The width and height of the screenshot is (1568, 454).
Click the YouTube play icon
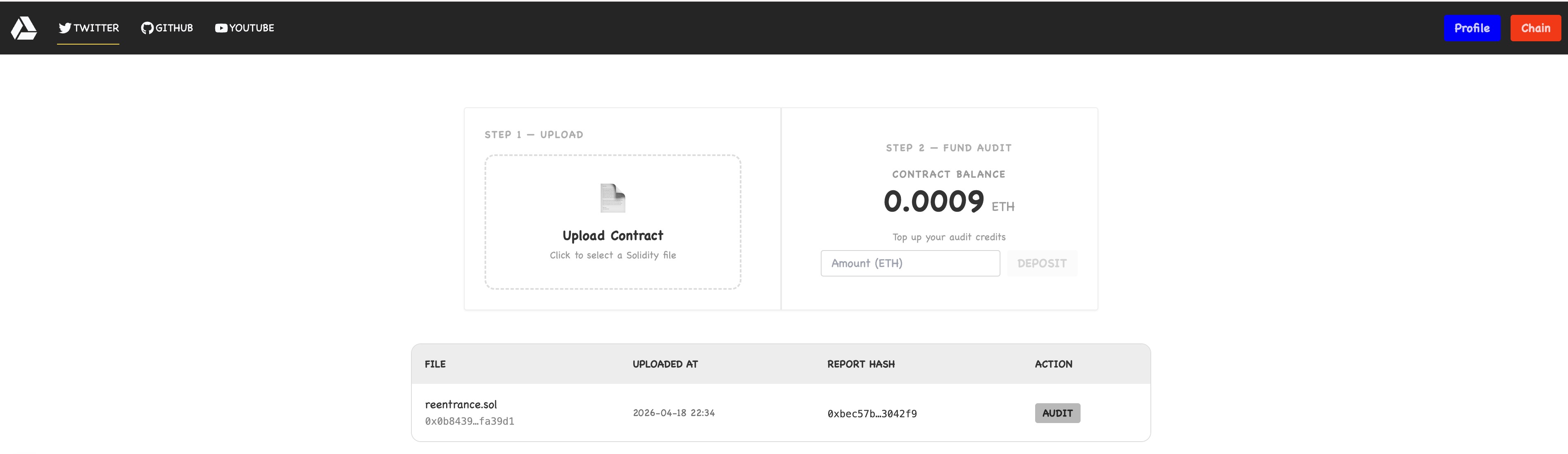[x=221, y=28]
